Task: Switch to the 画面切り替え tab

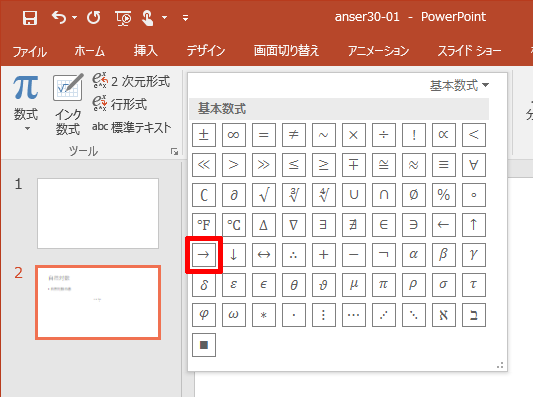Action: [287, 51]
